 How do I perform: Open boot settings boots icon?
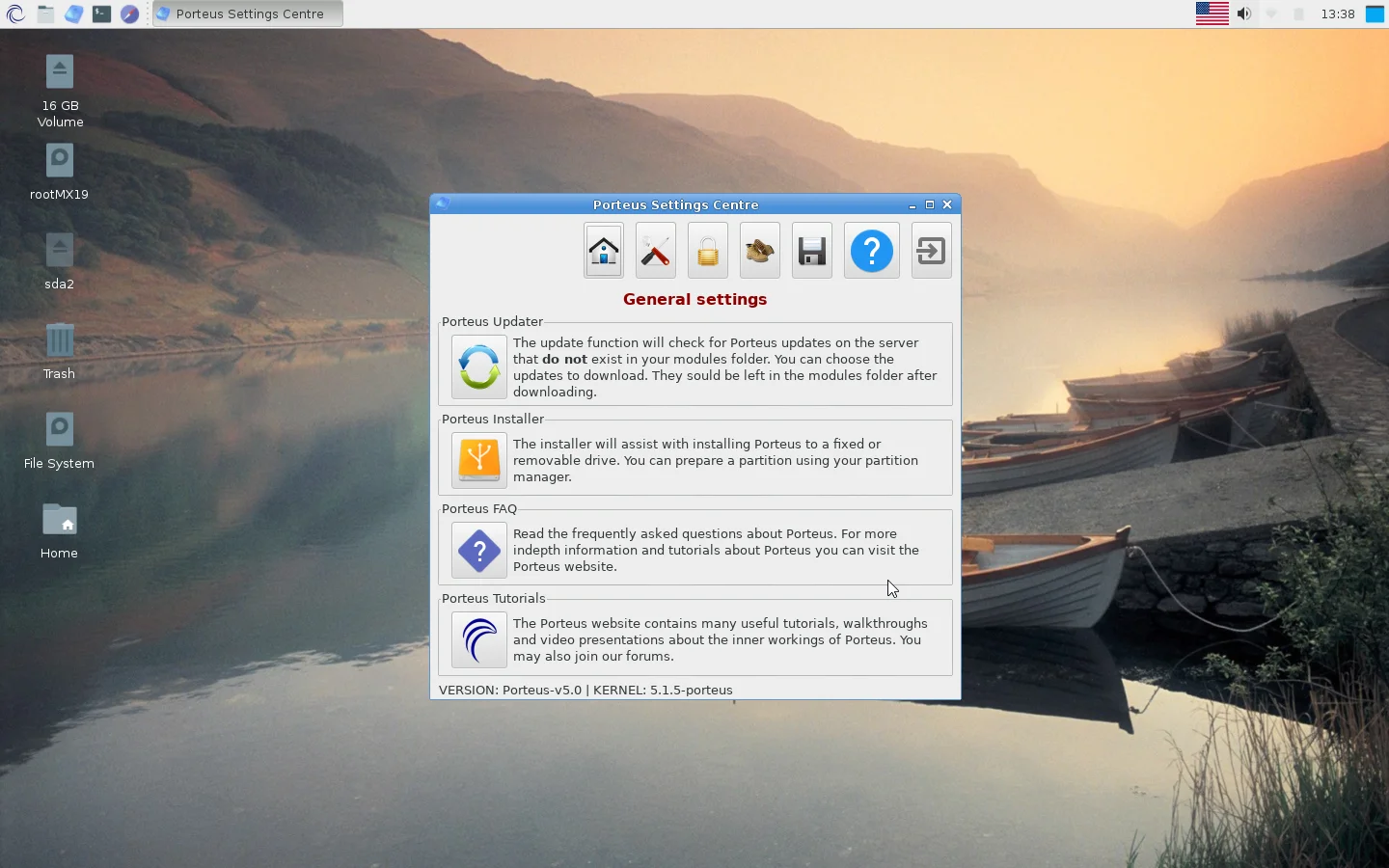click(759, 251)
